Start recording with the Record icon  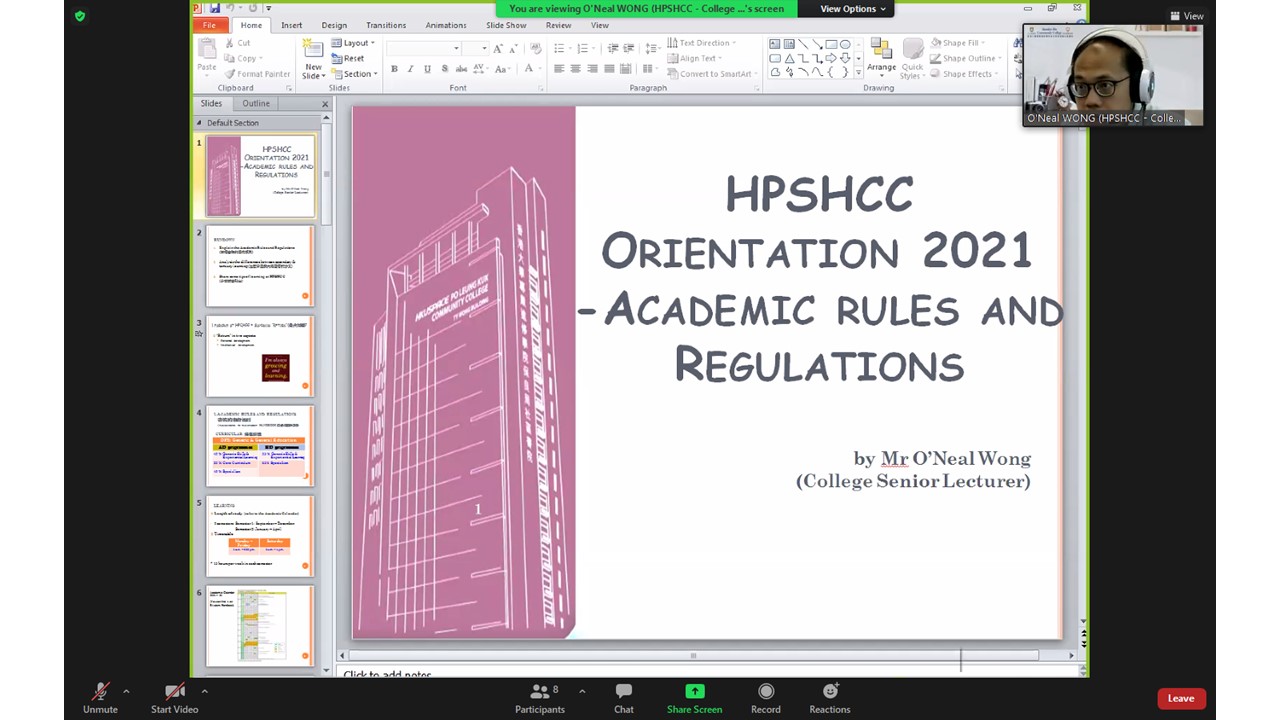765,691
